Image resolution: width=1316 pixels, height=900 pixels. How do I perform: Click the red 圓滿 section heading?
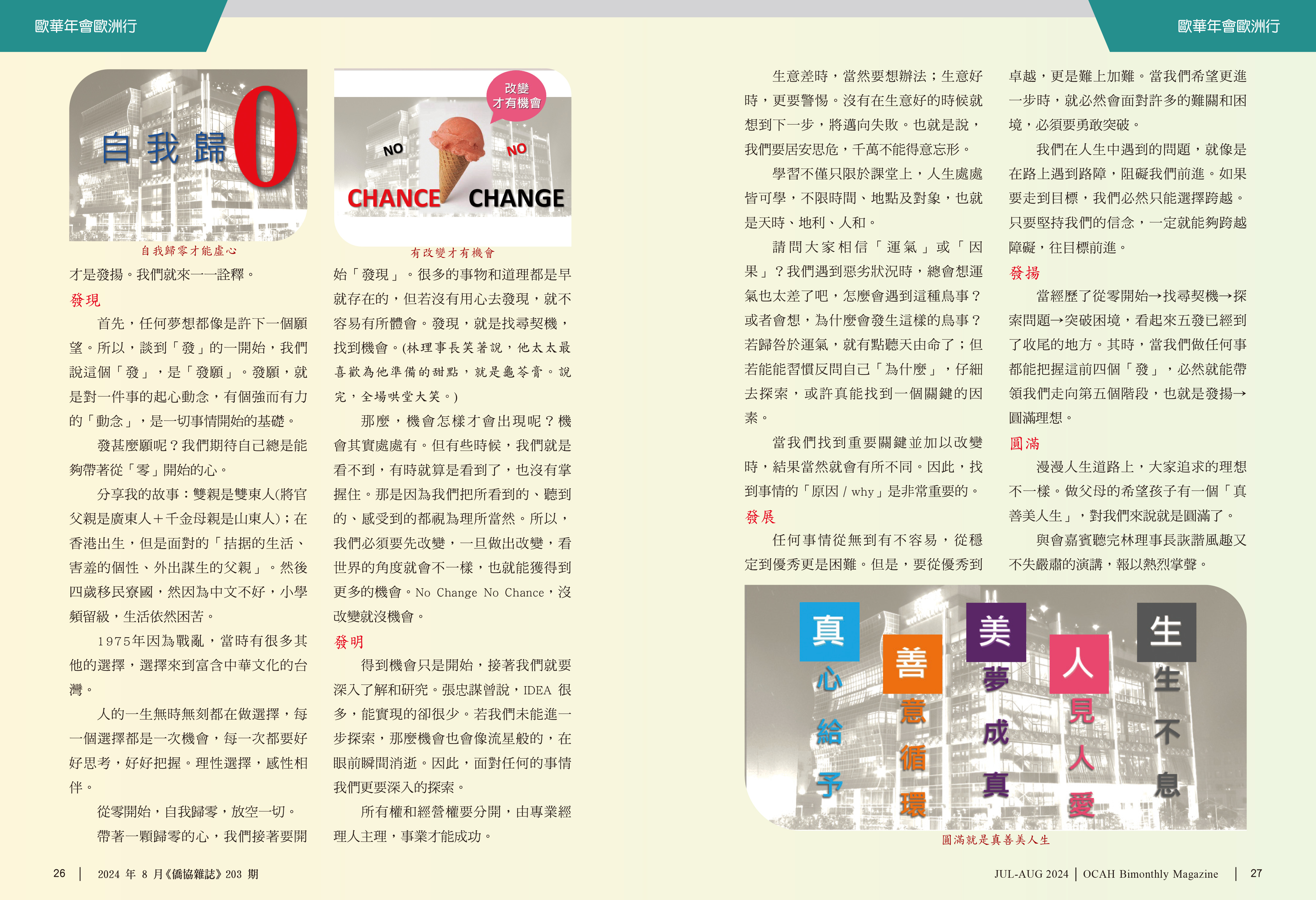point(1024,443)
